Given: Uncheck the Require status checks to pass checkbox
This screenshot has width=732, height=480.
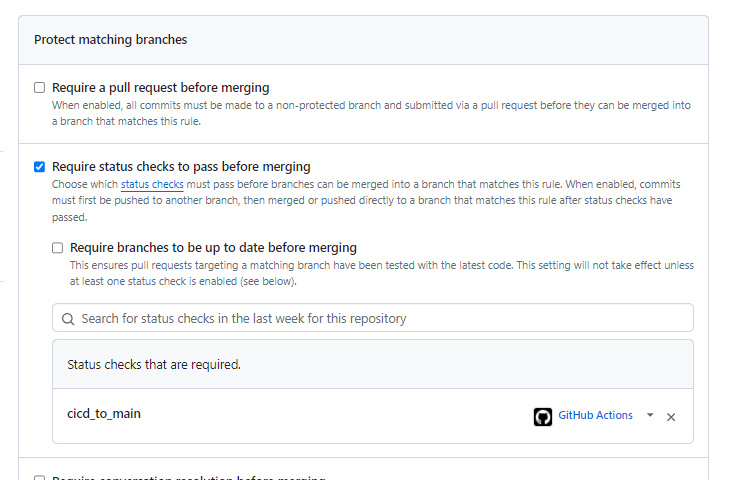Looking at the screenshot, I should (40, 167).
